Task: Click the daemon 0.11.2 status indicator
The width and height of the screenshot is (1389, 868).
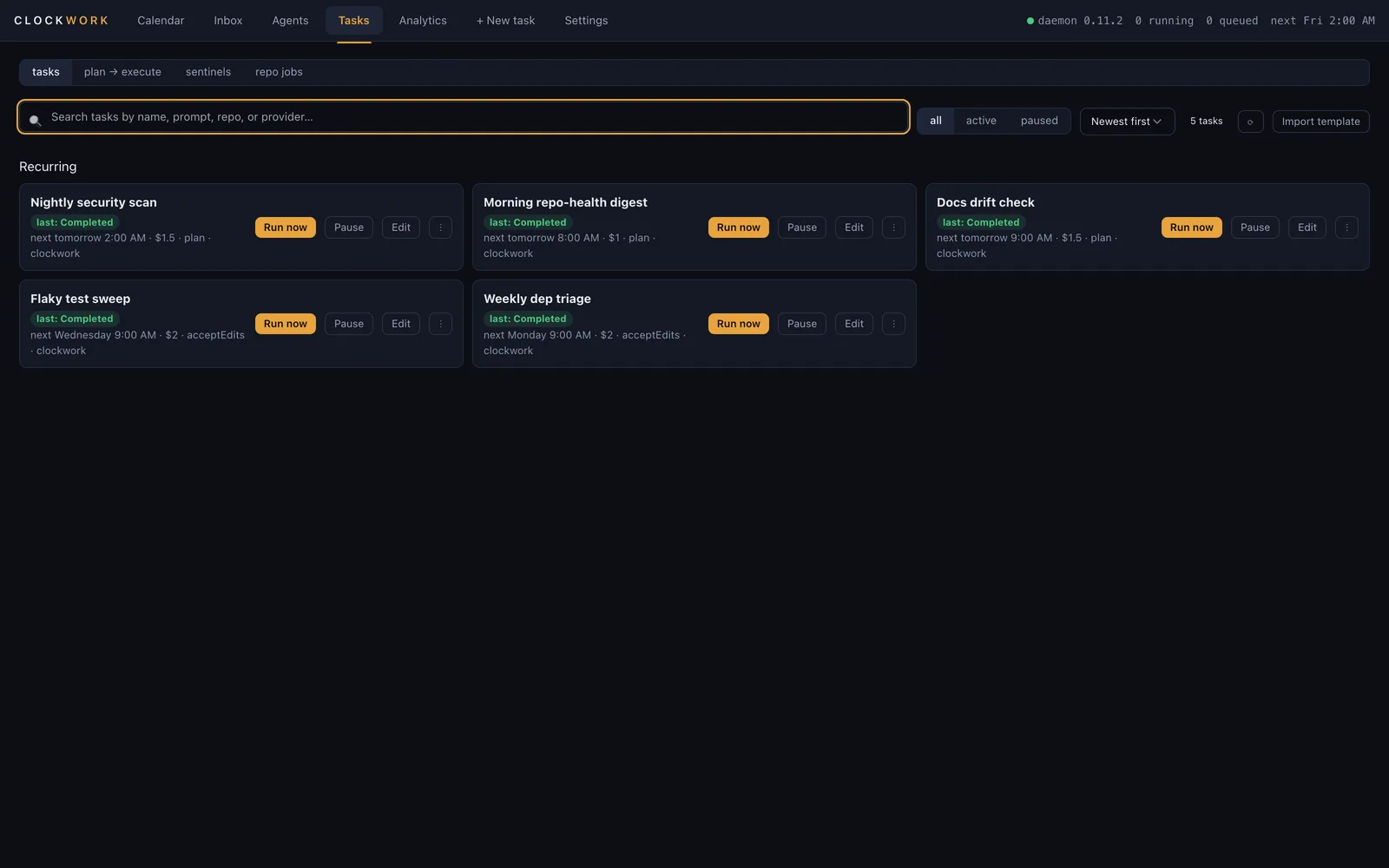Action: pos(1075,21)
